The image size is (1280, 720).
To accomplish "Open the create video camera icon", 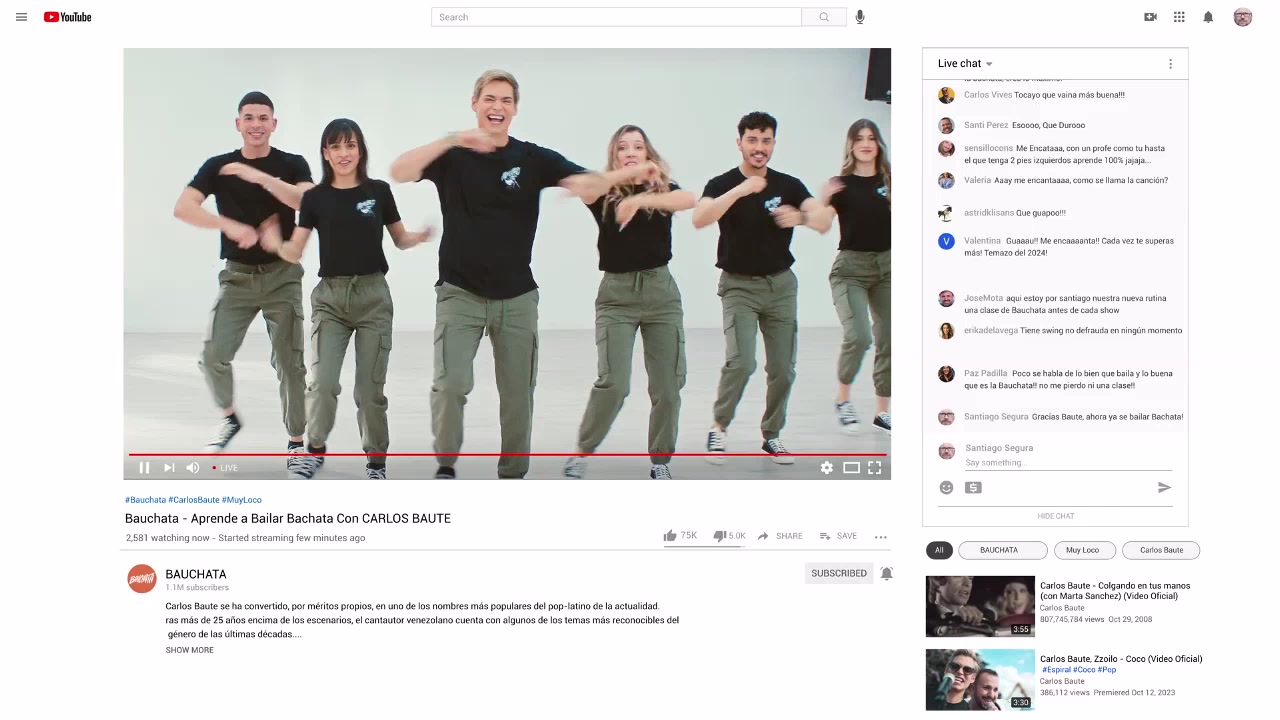I will tap(1150, 17).
